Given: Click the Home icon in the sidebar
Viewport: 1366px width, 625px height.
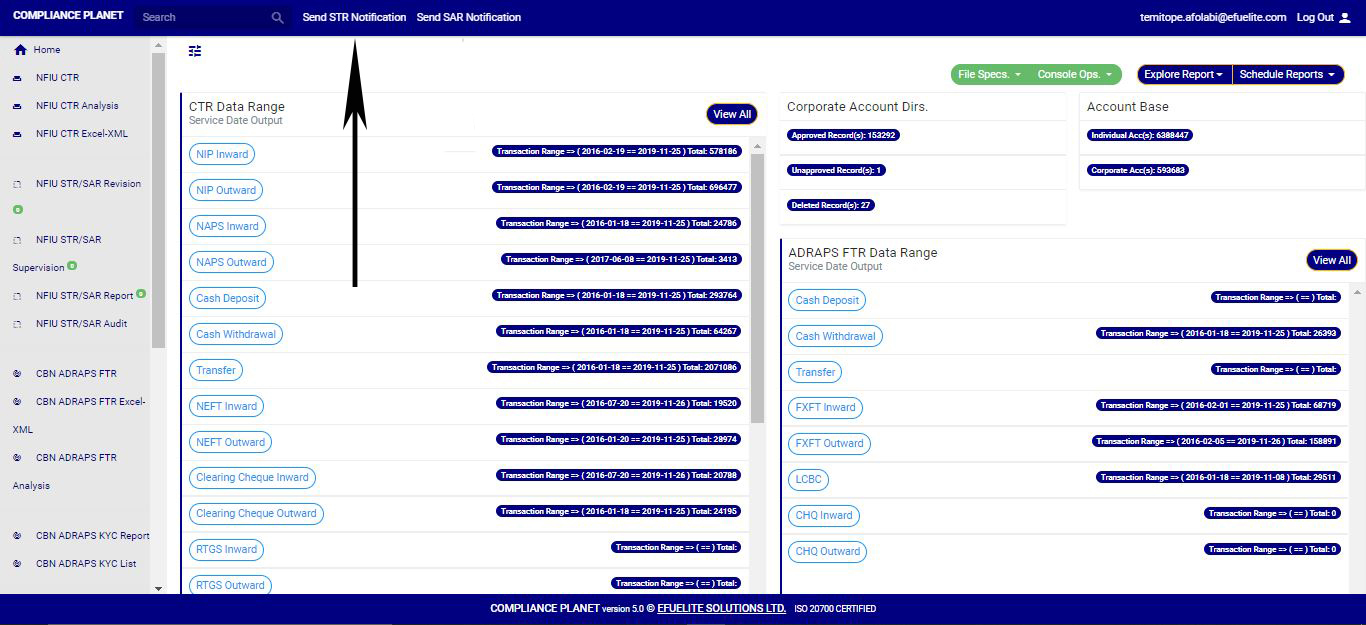Looking at the screenshot, I should (x=20, y=50).
